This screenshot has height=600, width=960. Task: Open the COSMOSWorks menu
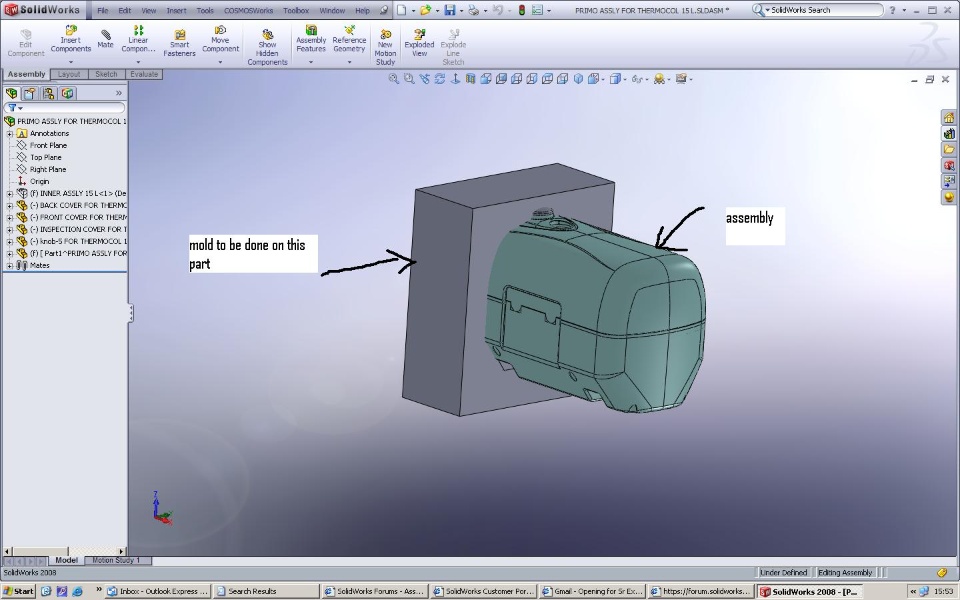pyautogui.click(x=249, y=10)
